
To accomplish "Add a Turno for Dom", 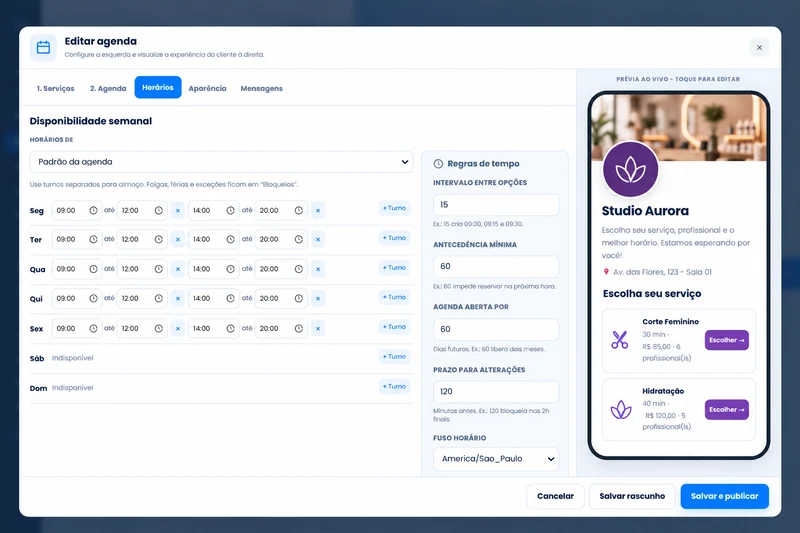I will point(394,386).
